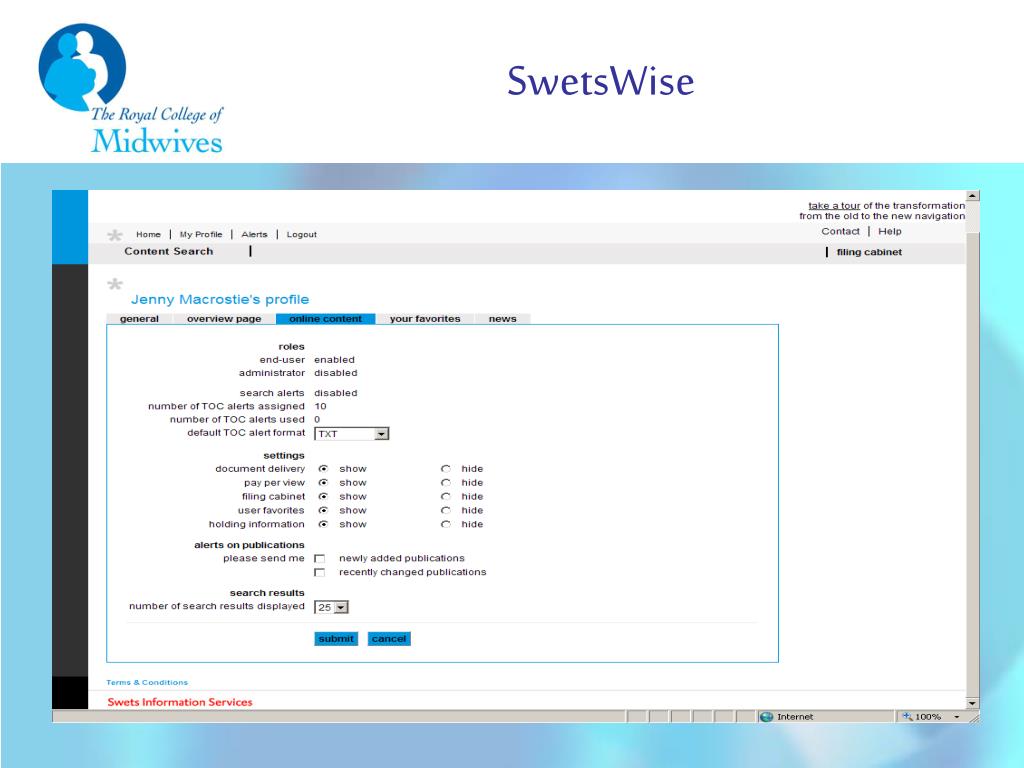Select hide for document delivery
The height and width of the screenshot is (768, 1024).
[445, 469]
